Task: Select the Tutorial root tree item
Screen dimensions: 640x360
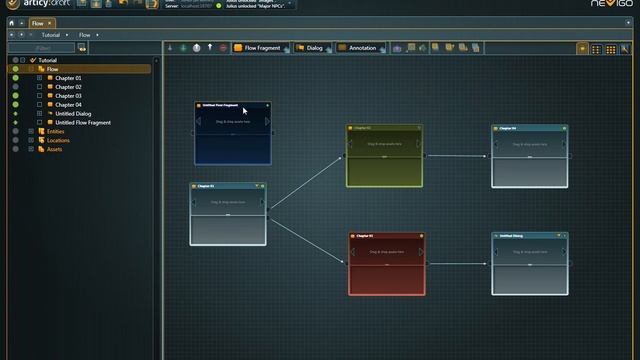Action: click(47, 60)
